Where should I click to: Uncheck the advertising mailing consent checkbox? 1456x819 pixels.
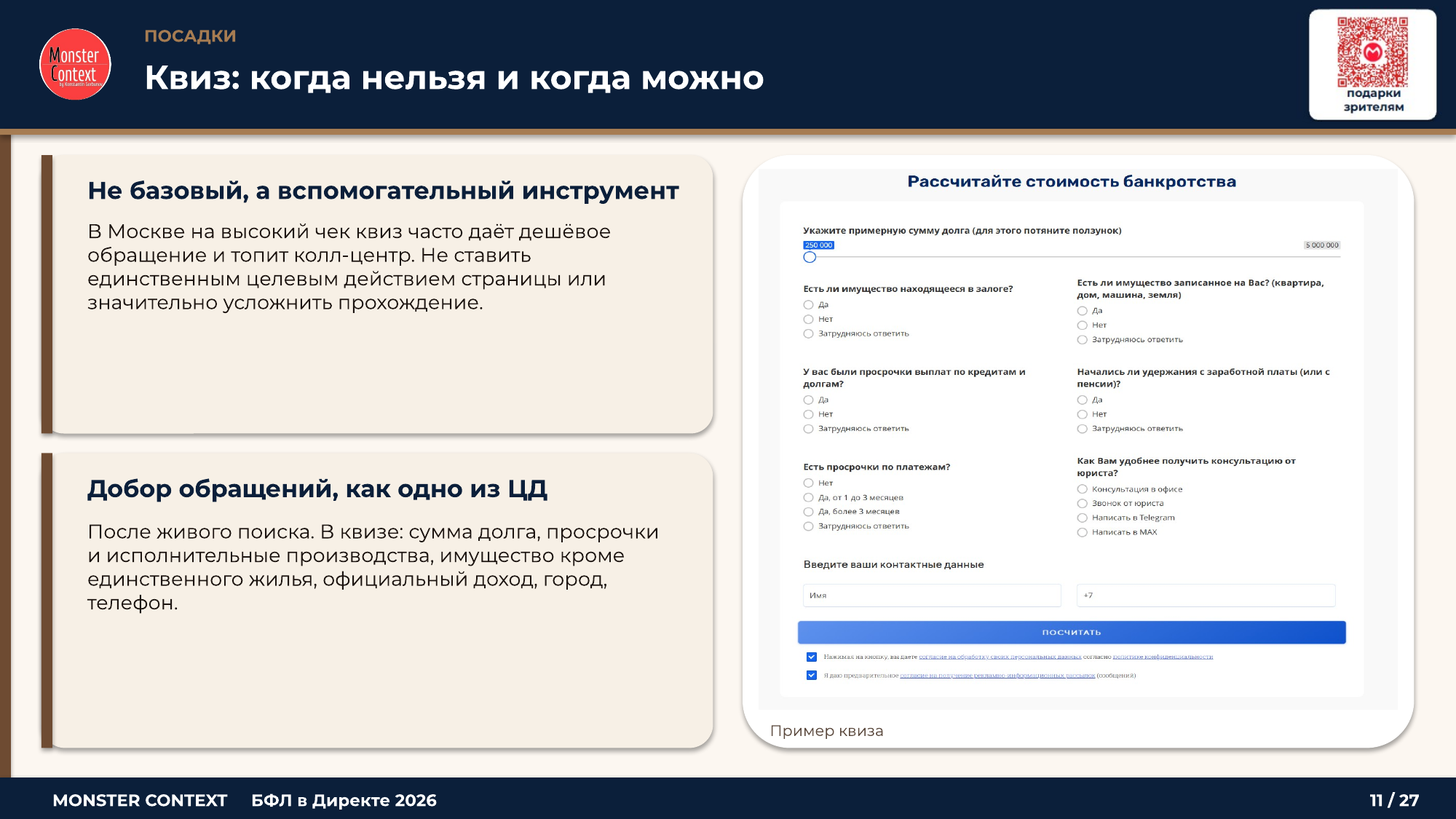[812, 676]
